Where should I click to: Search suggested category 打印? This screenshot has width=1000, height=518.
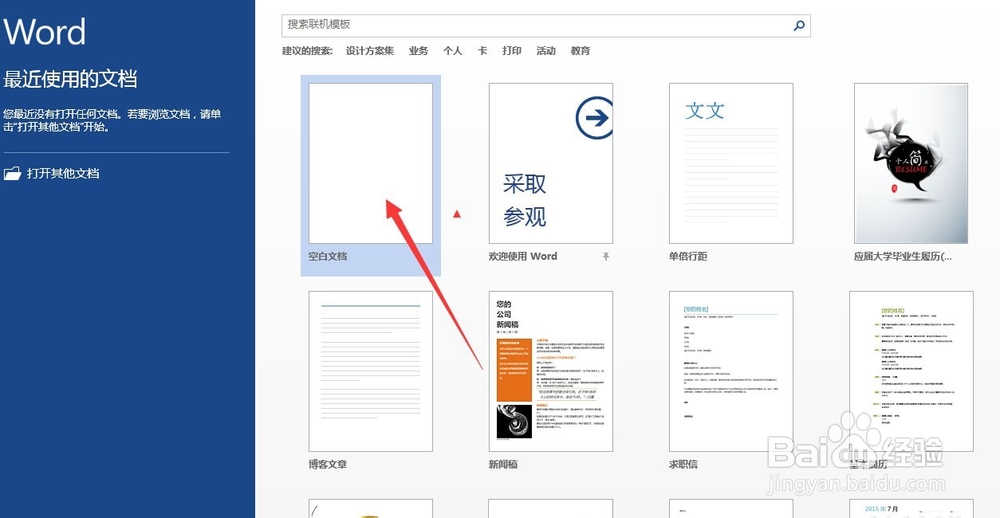[511, 51]
